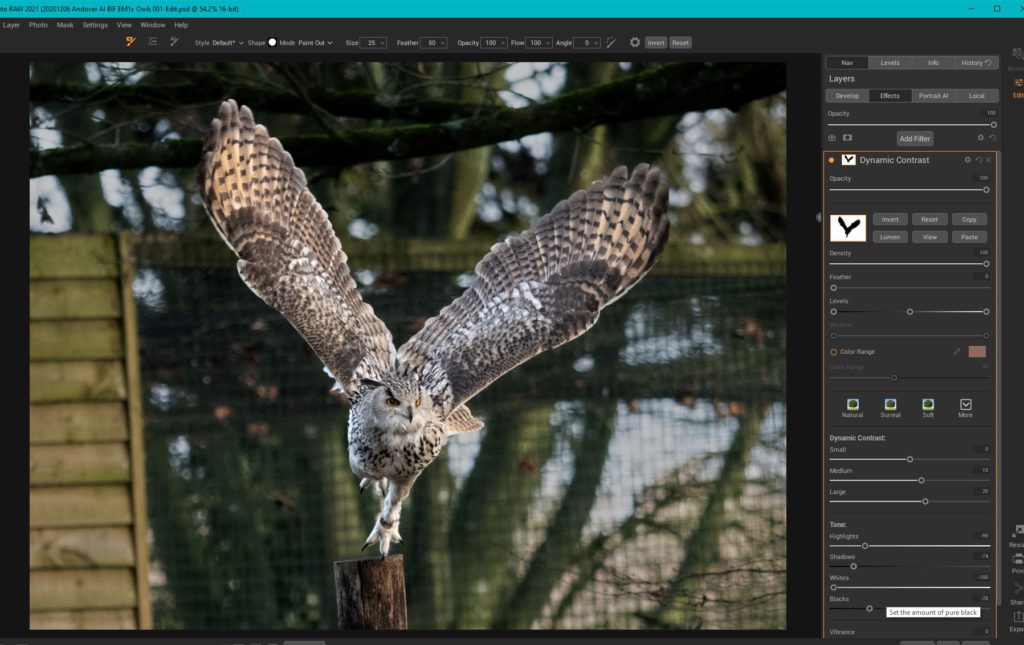The image size is (1024, 645).
Task: Apply the Soft preset in Dynamic Contrast
Action: pyautogui.click(x=929, y=404)
